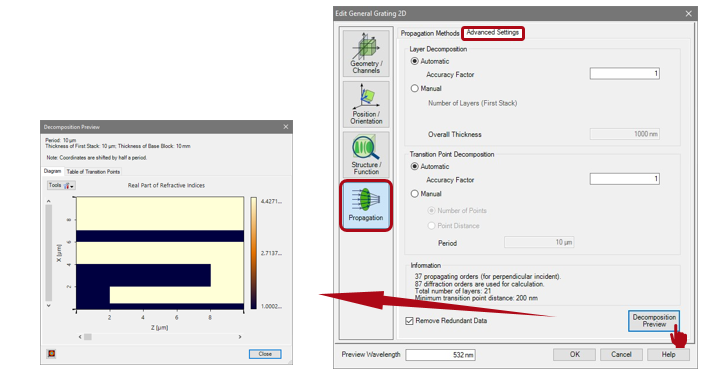The image size is (703, 373).
Task: Close the Edit General Grating 2D dialog
Action: [x=689, y=13]
